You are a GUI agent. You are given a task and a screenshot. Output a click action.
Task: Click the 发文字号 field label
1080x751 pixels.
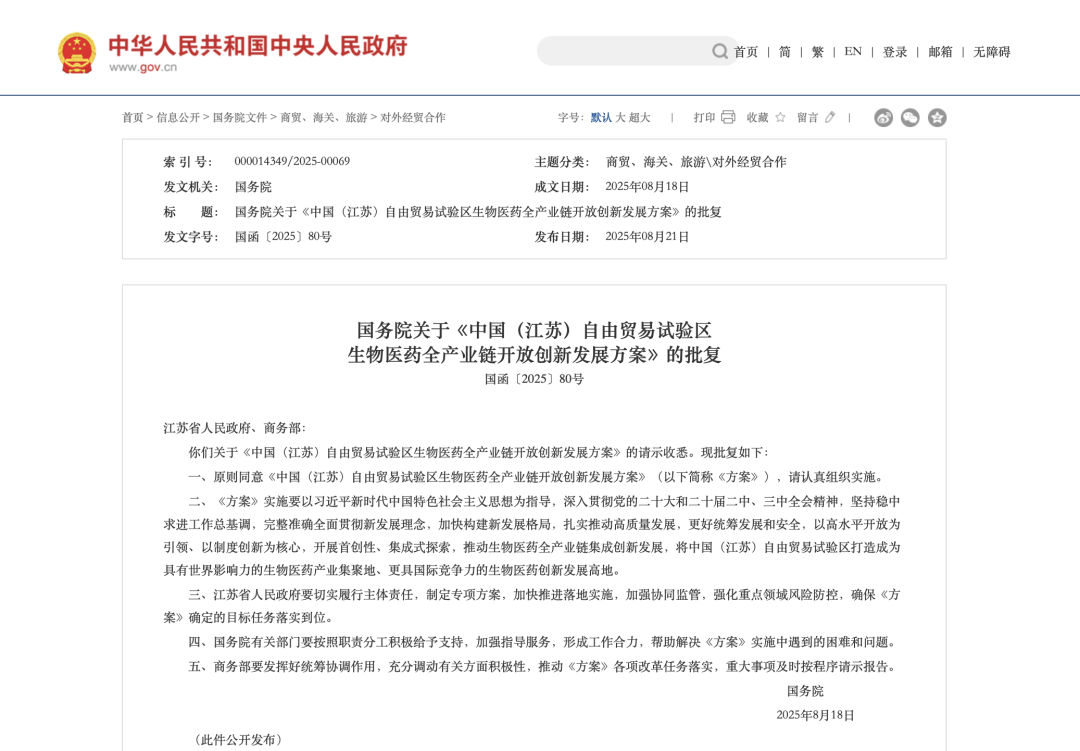click(191, 237)
